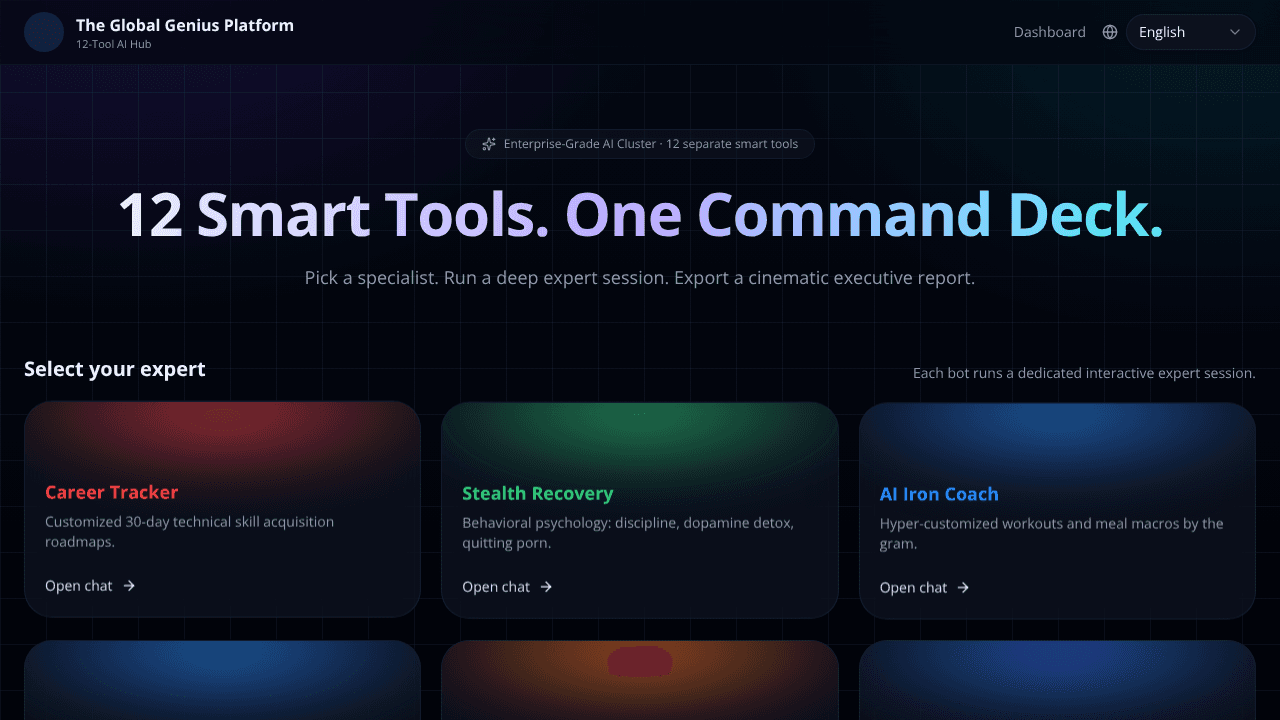1280x720 pixels.
Task: Click the Global Genius Platform logo circle
Action: [x=44, y=32]
